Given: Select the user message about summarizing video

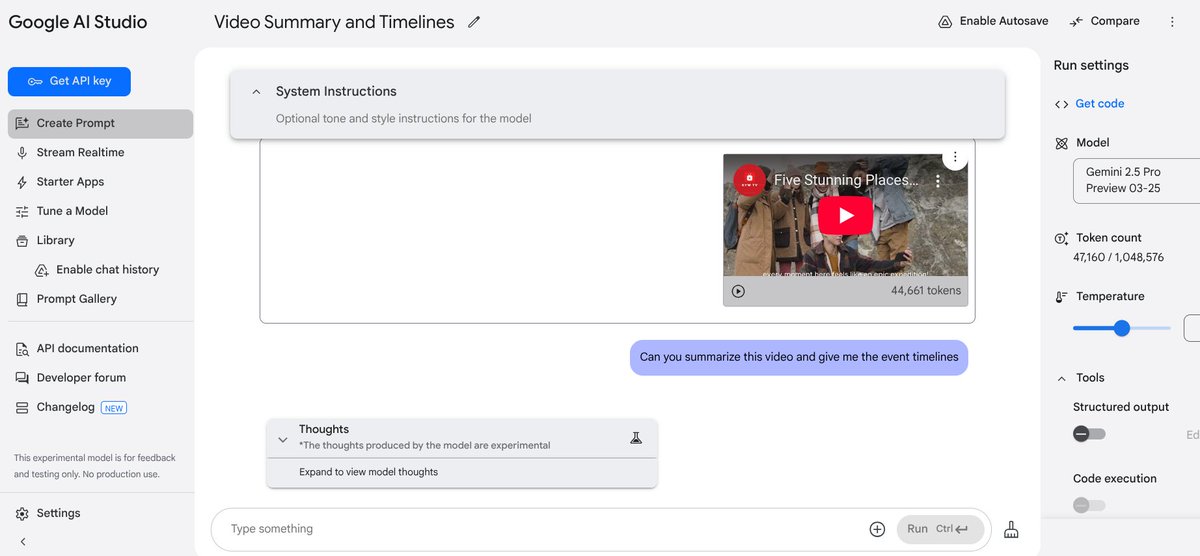Looking at the screenshot, I should point(799,357).
